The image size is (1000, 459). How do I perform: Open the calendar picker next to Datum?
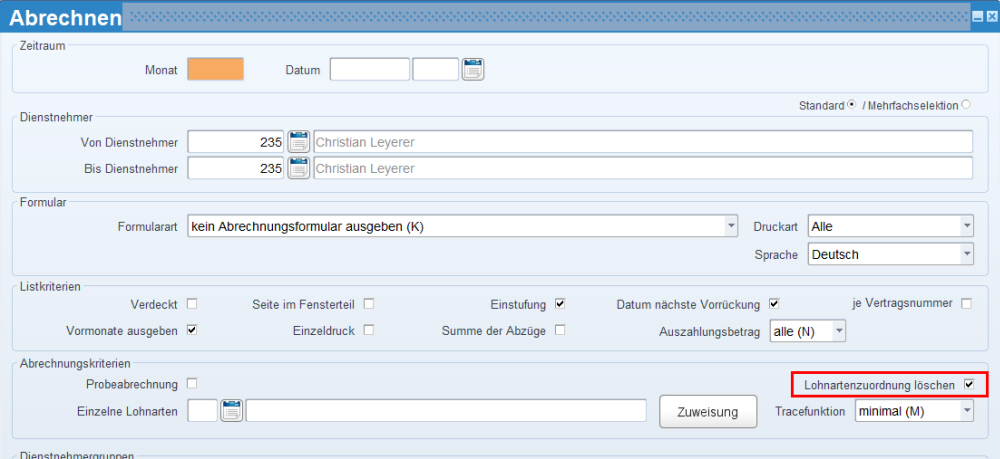point(473,69)
